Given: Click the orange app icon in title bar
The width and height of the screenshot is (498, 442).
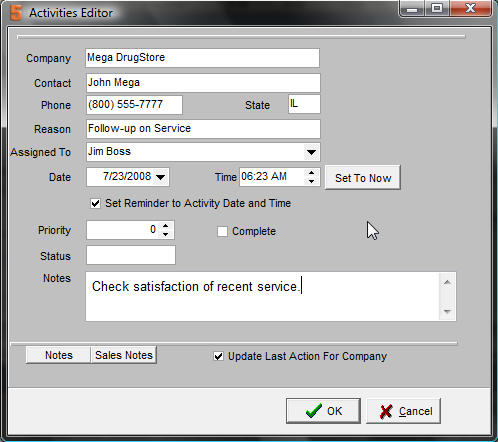Looking at the screenshot, I should click(16, 13).
